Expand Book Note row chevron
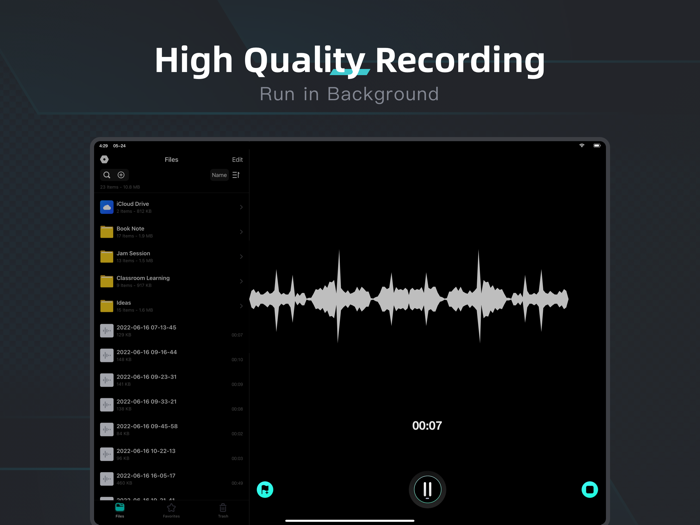Viewport: 700px width, 525px height. click(x=241, y=232)
